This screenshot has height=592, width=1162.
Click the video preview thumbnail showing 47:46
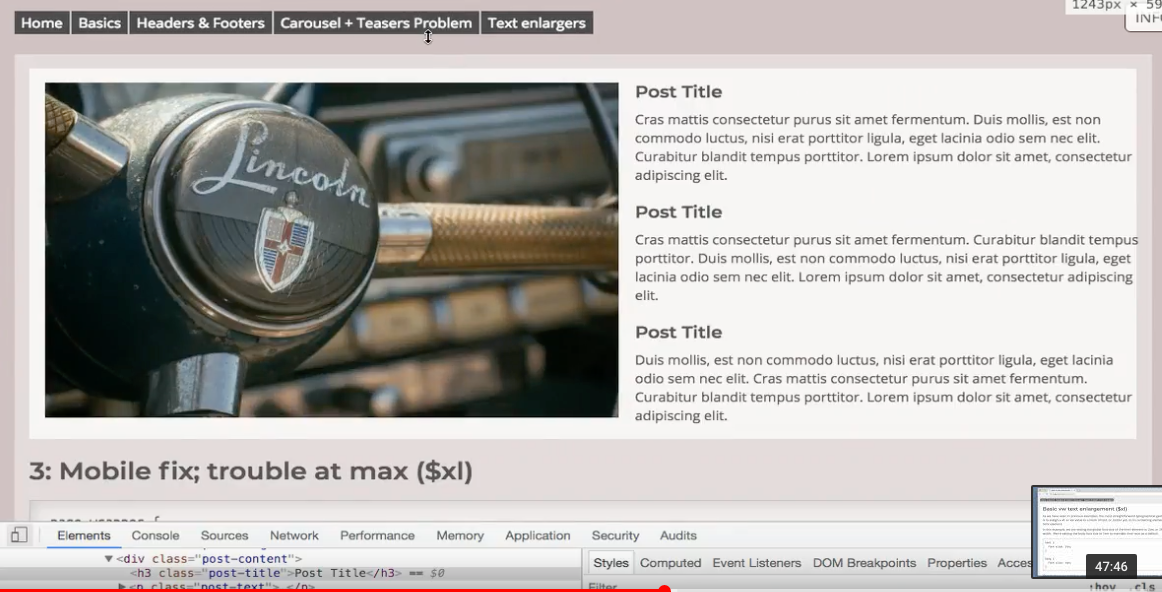pos(1097,532)
